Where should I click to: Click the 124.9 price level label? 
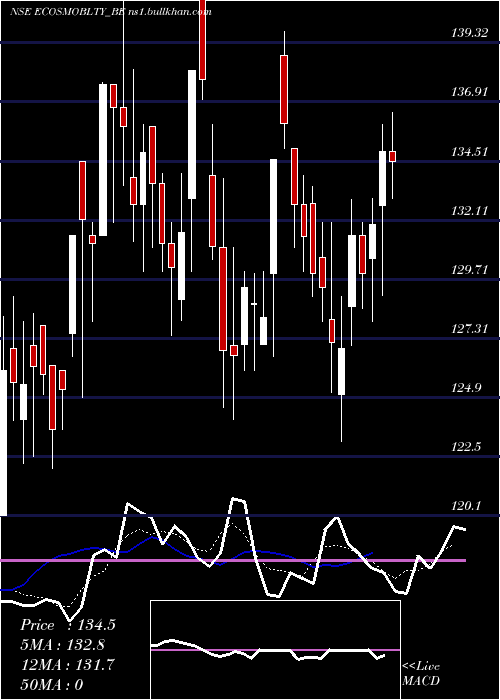point(467,388)
